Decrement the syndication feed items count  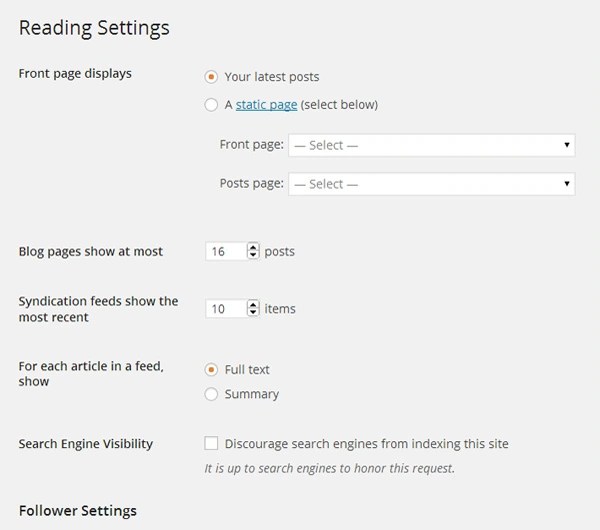click(253, 313)
